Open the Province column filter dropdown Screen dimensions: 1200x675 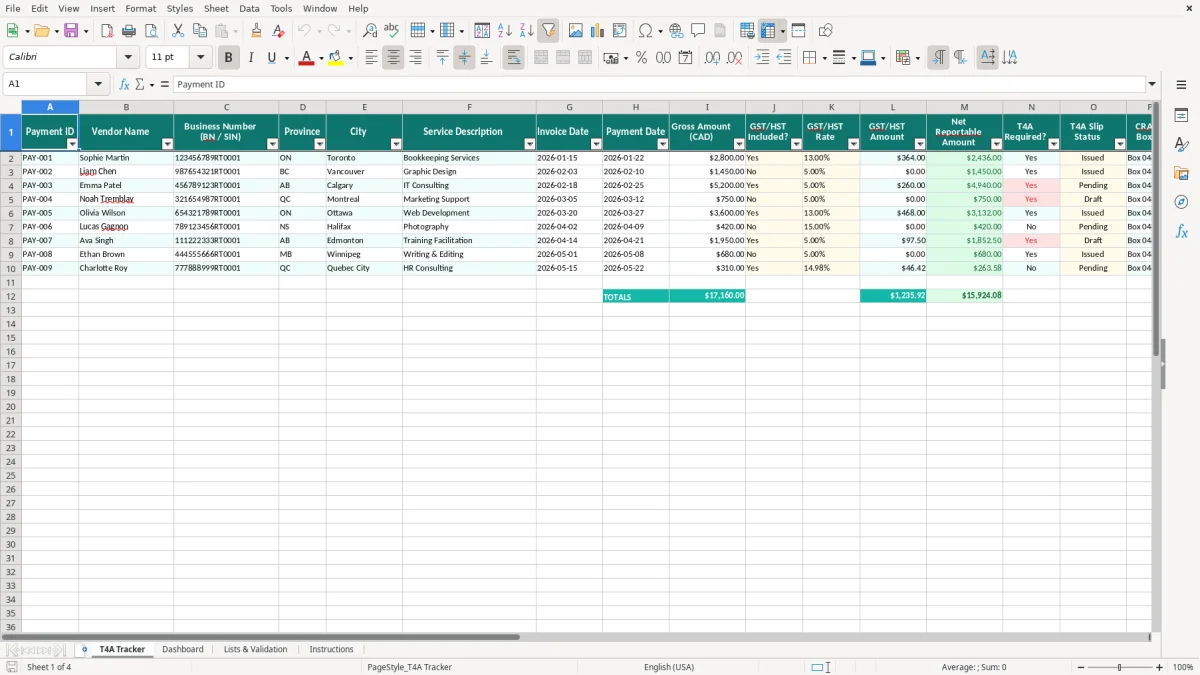320,144
